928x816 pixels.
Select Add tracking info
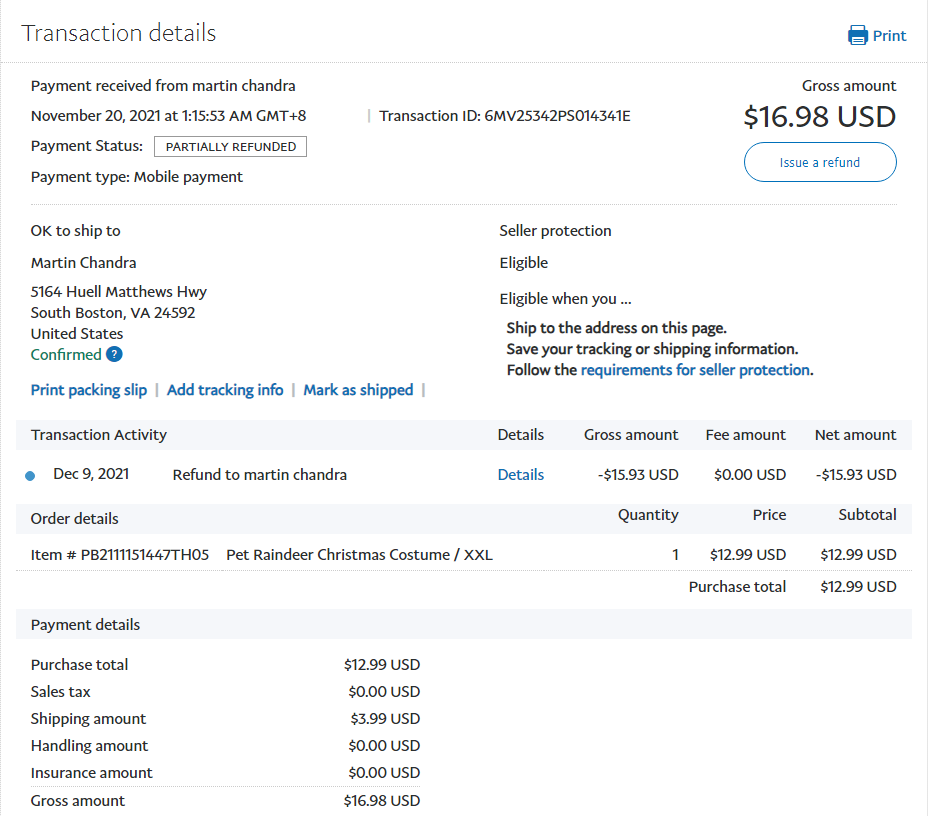tap(225, 390)
